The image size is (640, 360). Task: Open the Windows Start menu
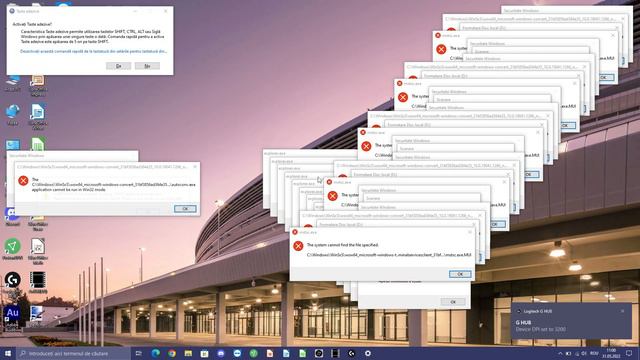pyautogui.click(x=8, y=353)
